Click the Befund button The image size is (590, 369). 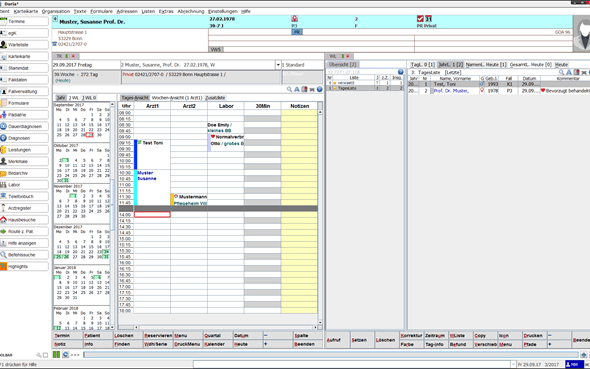pos(460,344)
